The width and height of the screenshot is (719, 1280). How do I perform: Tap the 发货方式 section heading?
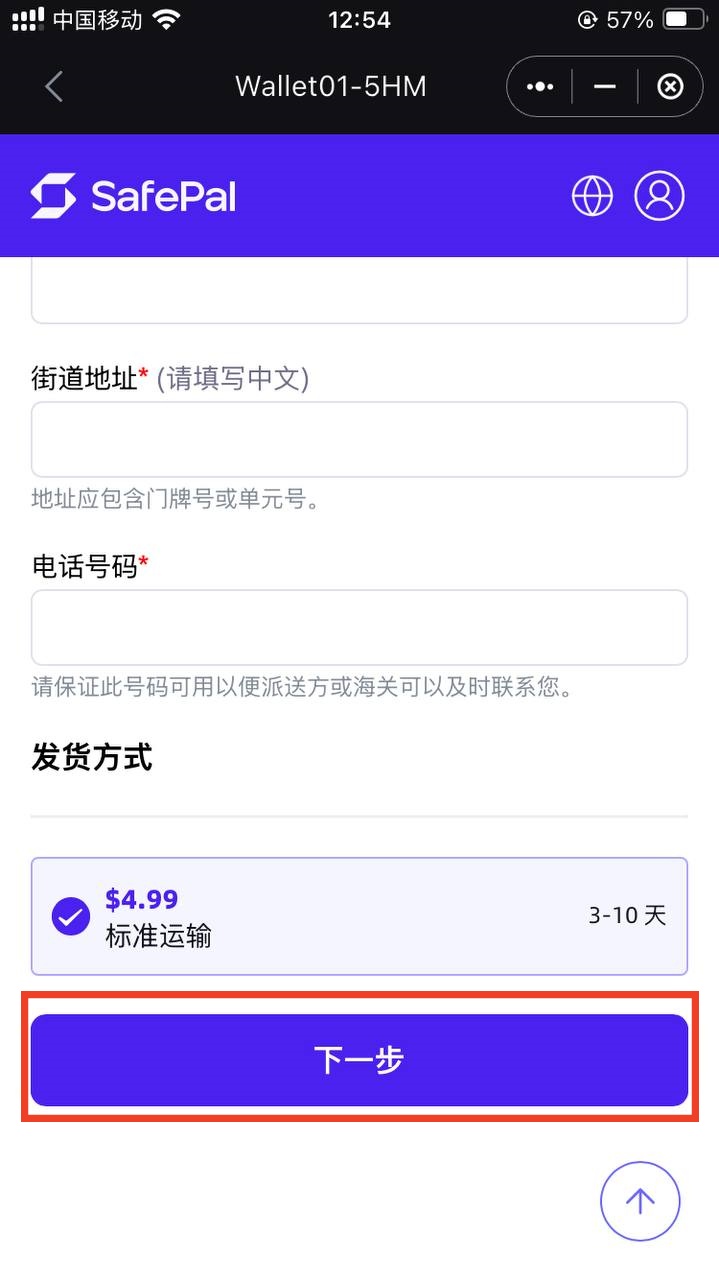(x=92, y=758)
